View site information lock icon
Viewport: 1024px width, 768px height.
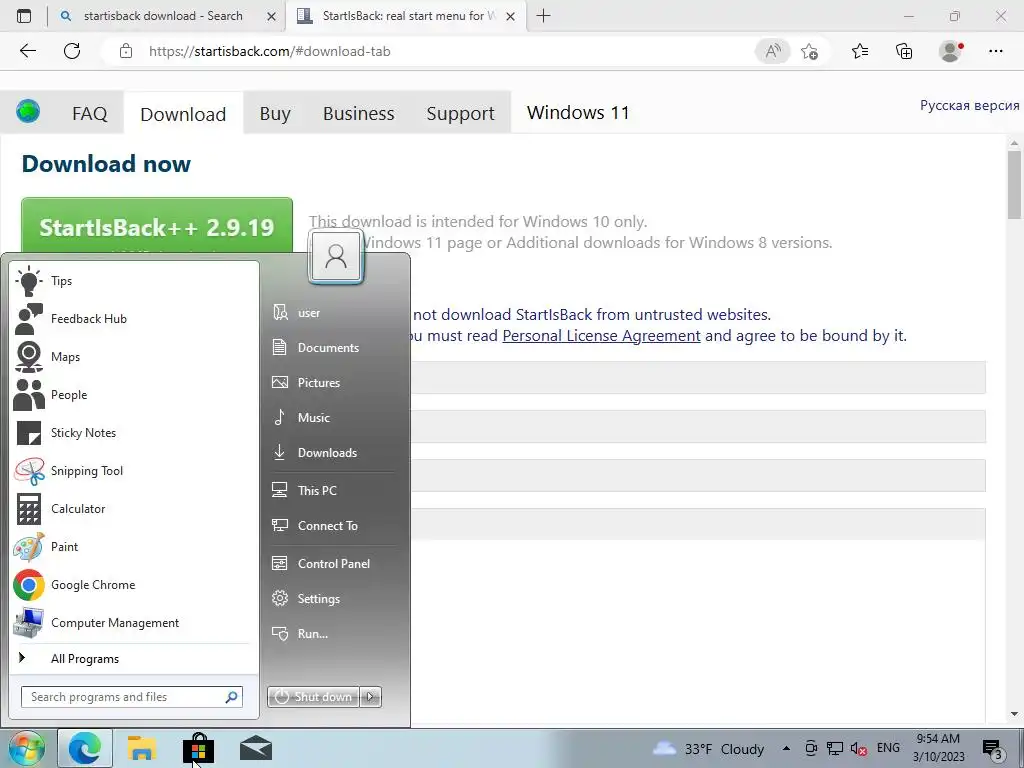pyautogui.click(x=126, y=52)
